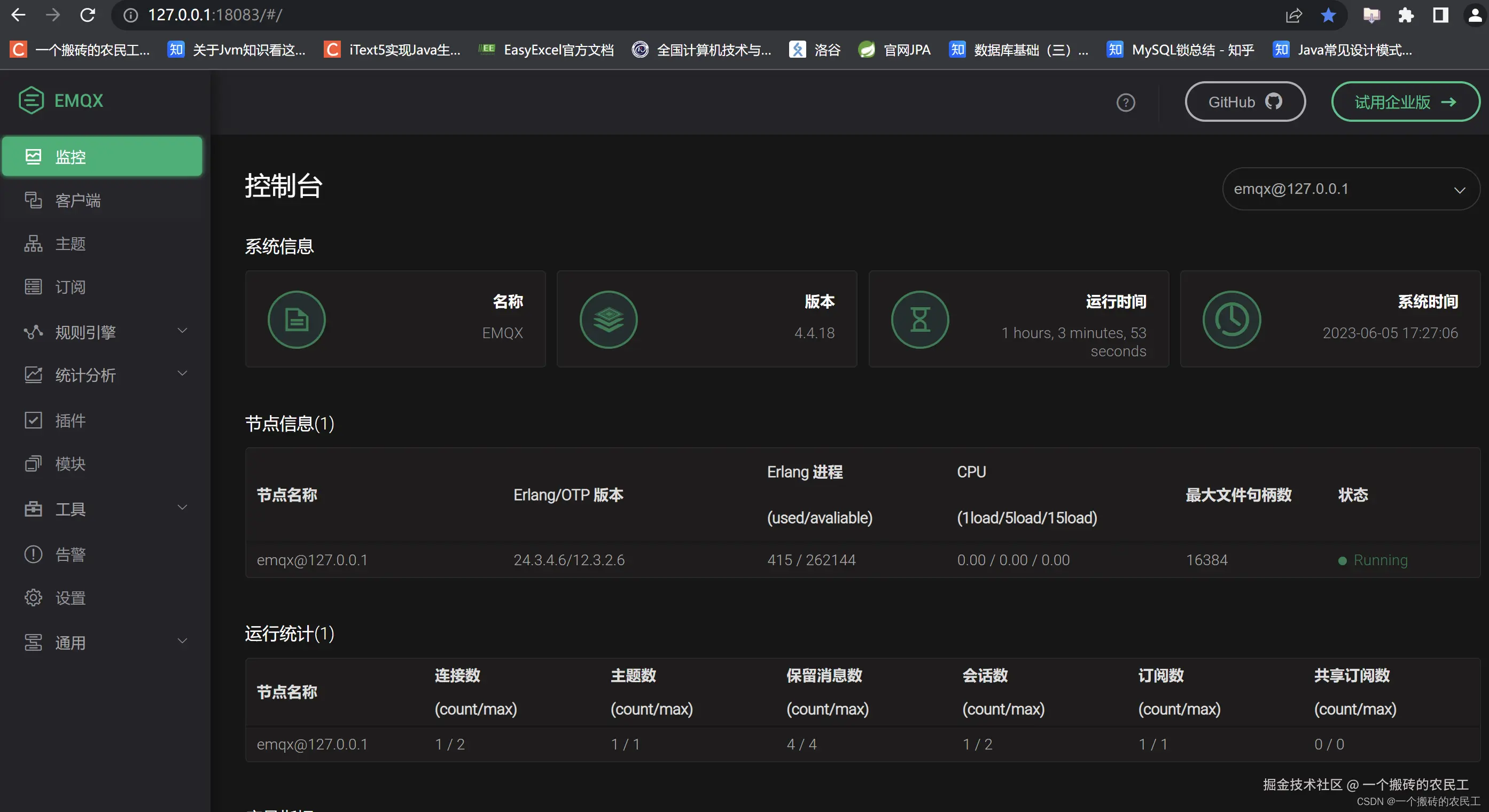Image resolution: width=1489 pixels, height=812 pixels.
Task: Open the MySQL锁总结 - 知乎 bookmark
Action: coord(1180,50)
